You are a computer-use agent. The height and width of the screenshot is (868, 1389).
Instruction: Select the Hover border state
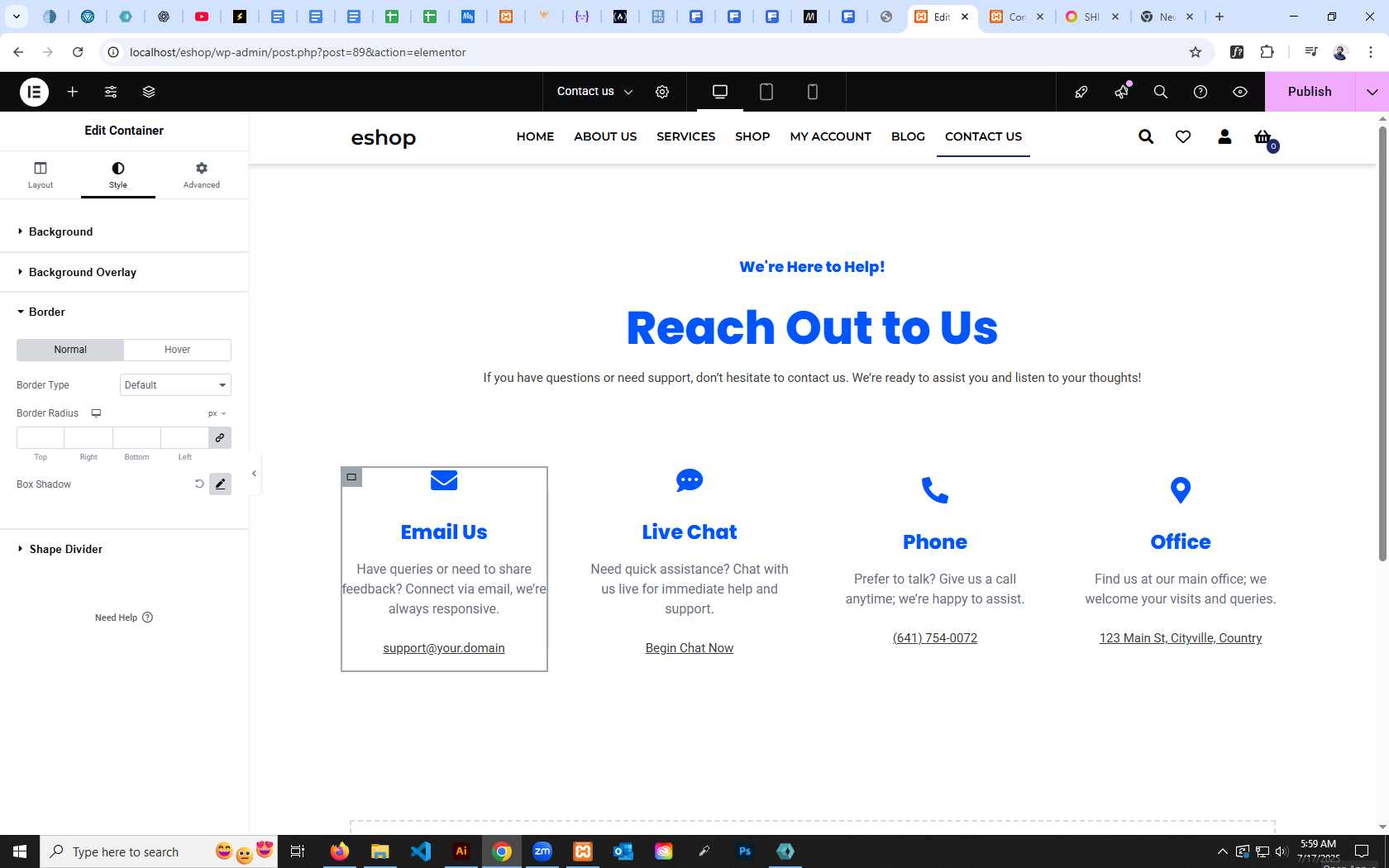click(177, 350)
